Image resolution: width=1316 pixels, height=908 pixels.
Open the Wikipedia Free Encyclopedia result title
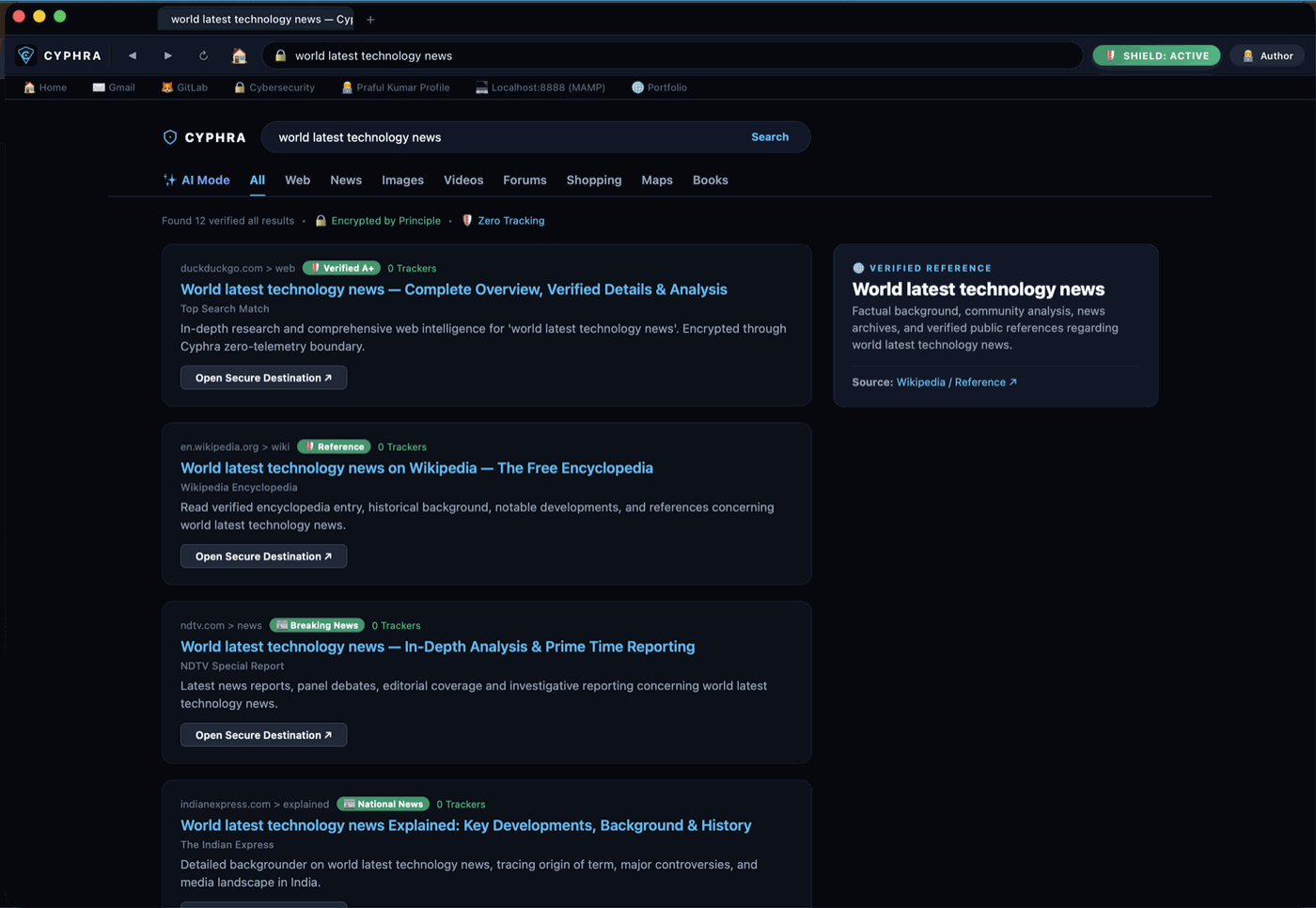416,468
